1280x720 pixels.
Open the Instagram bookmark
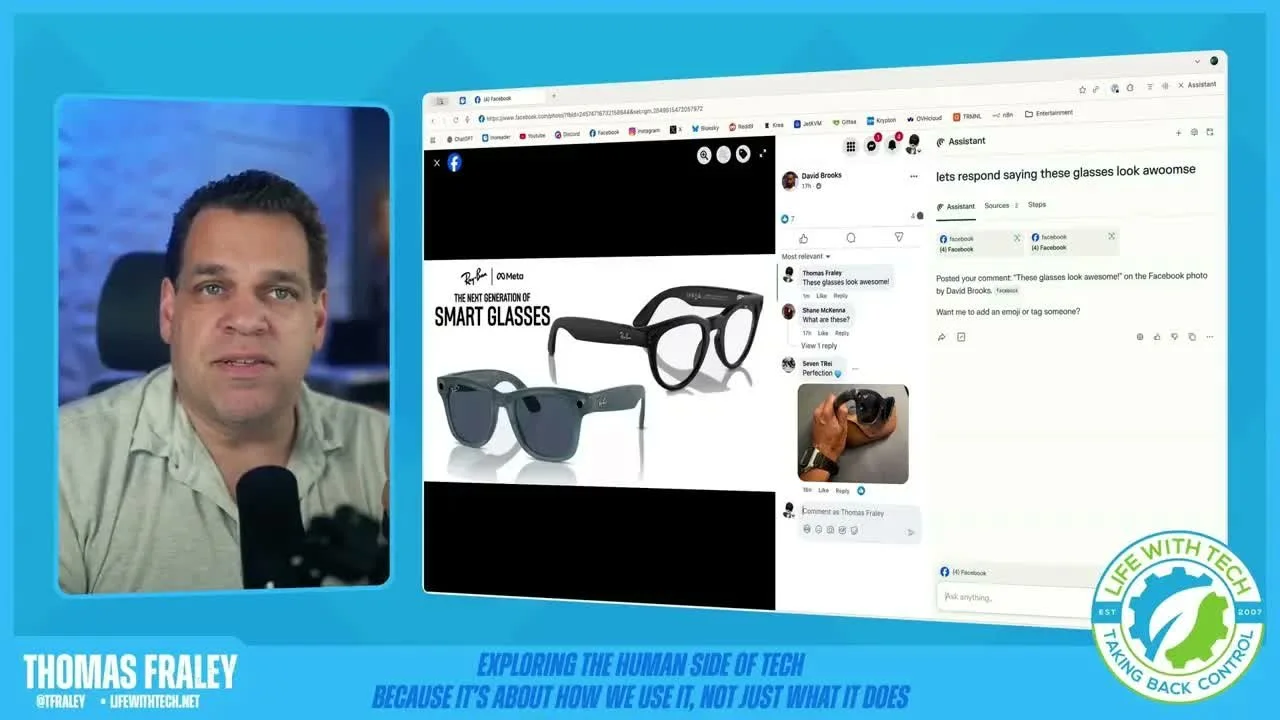tap(645, 131)
